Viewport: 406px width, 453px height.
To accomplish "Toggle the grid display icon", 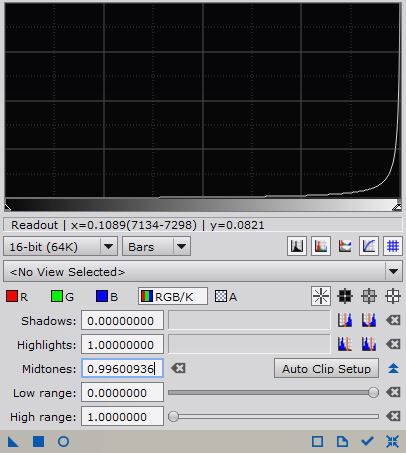I will (393, 247).
